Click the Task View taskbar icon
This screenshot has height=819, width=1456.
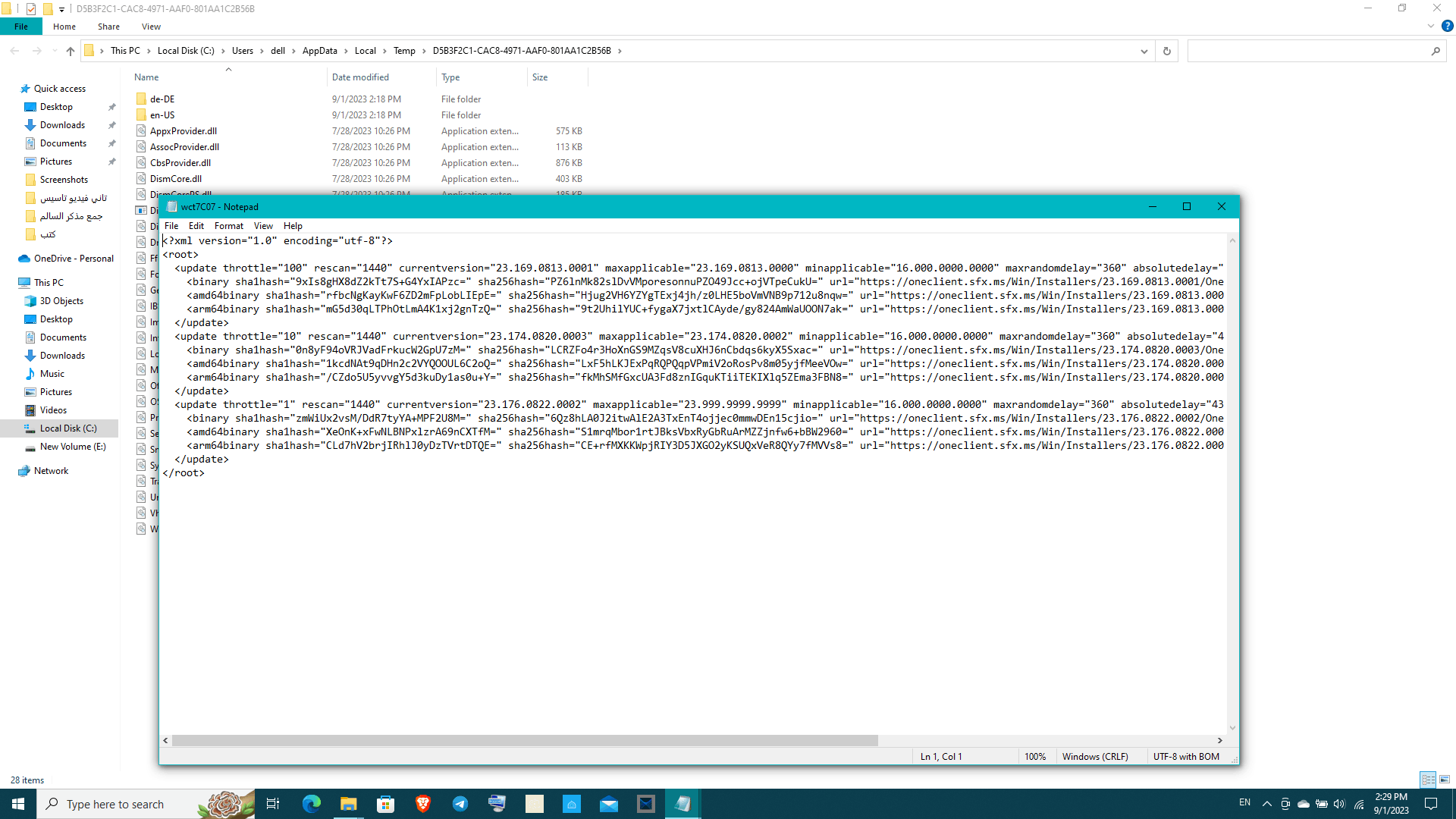coord(273,804)
